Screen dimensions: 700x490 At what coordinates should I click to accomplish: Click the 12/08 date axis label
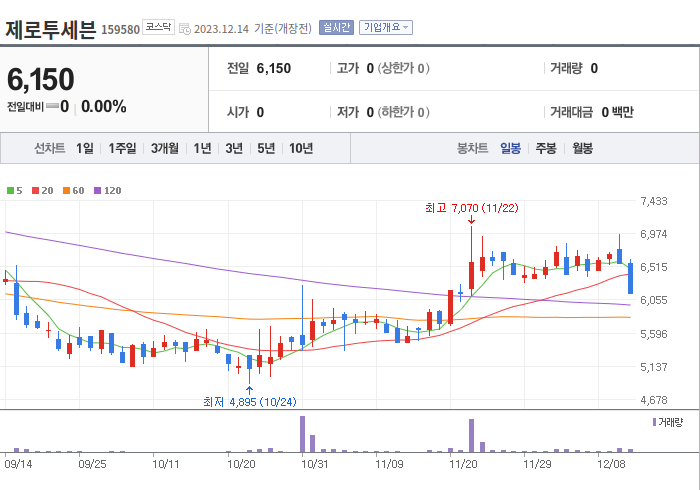point(611,464)
